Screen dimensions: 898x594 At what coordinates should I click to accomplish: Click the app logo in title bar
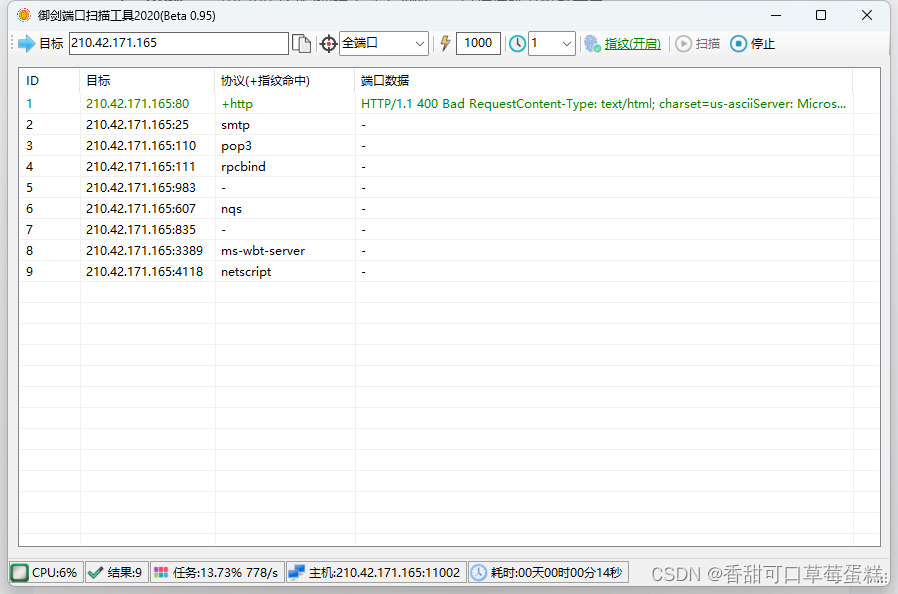point(24,15)
